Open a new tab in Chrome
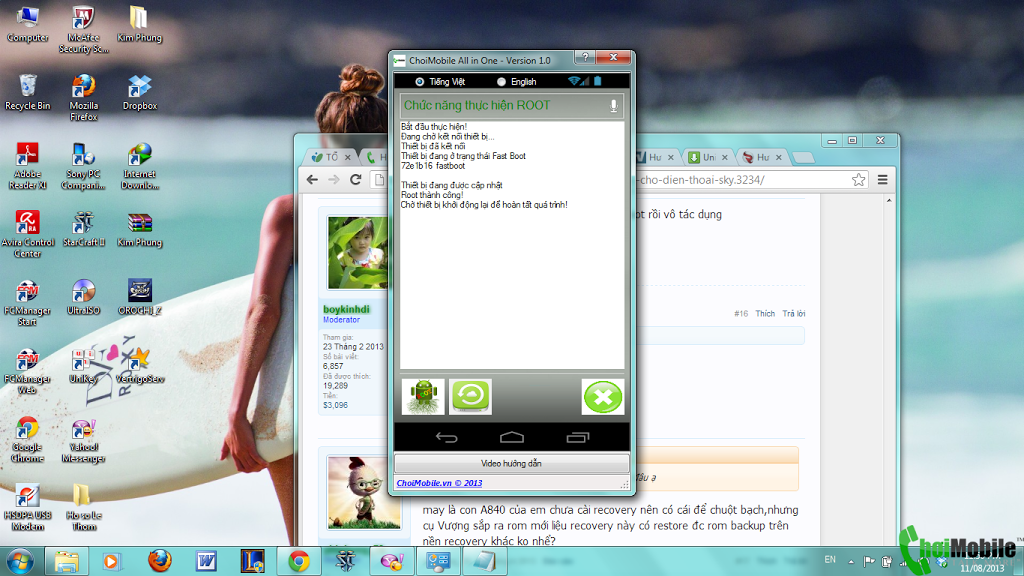This screenshot has height=576, width=1024. (x=803, y=157)
